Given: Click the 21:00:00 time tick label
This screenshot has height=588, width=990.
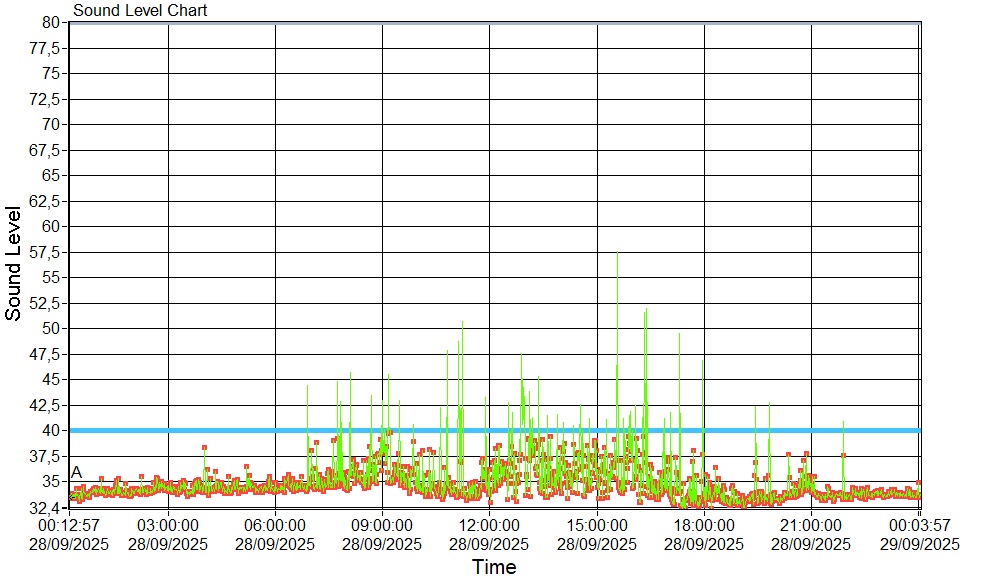Looking at the screenshot, I should point(811,524).
